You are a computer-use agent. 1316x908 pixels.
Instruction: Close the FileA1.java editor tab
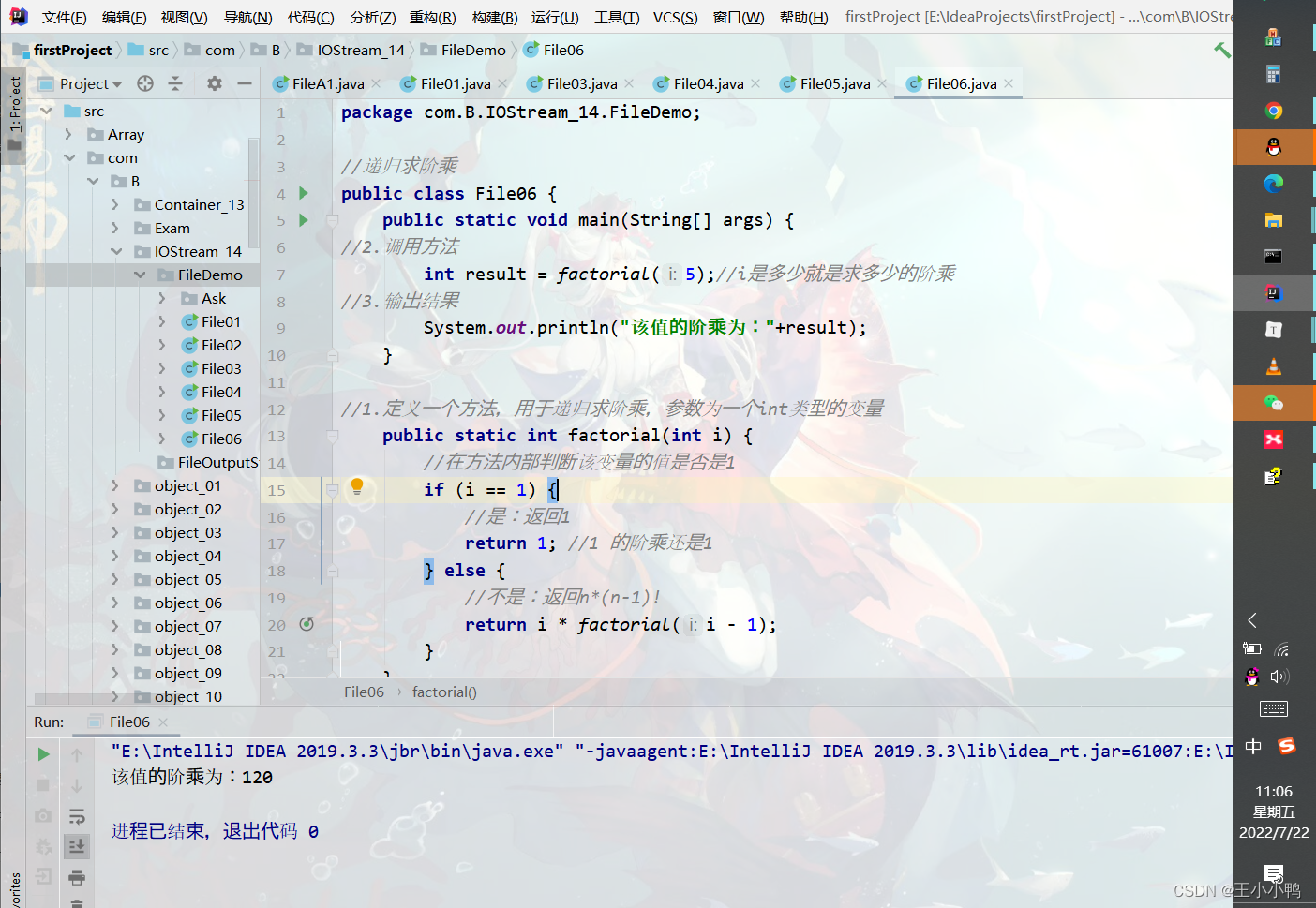coord(376,83)
